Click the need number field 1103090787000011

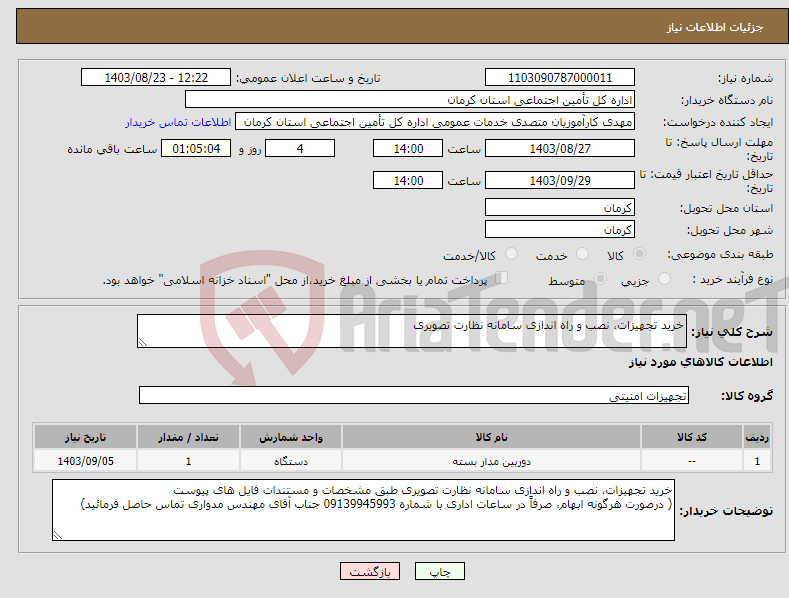point(560,78)
